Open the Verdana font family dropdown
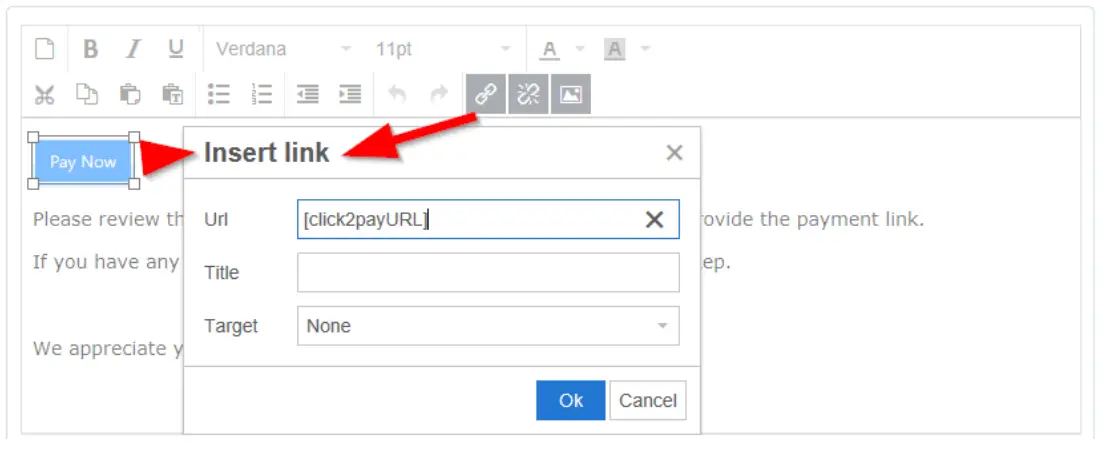The width and height of the screenshot is (1105, 459). [x=283, y=49]
